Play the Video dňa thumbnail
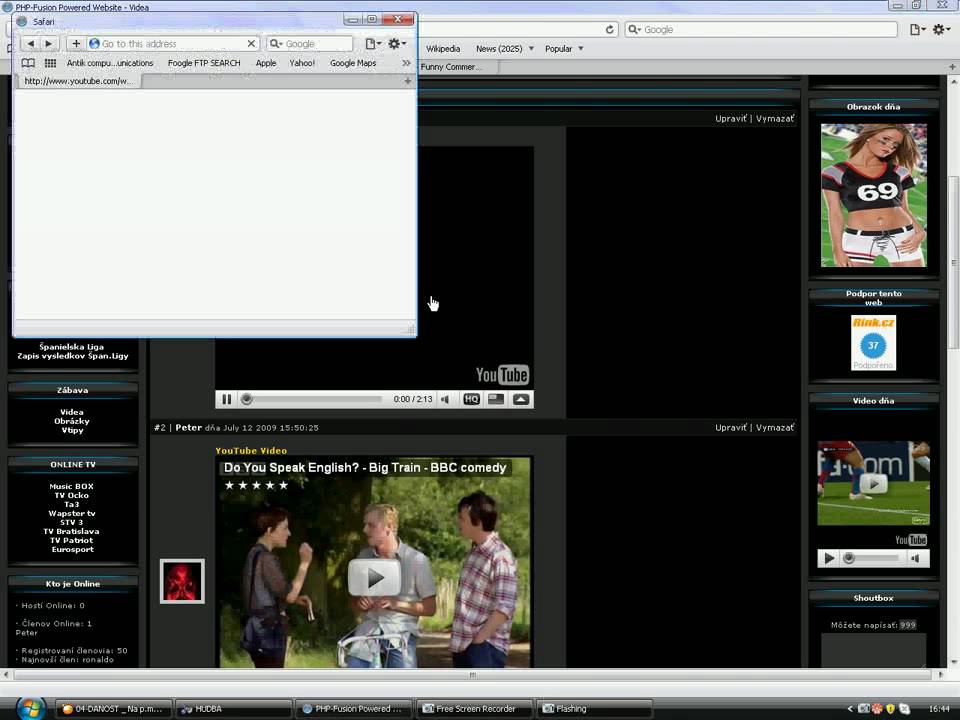This screenshot has height=720, width=960. click(874, 483)
